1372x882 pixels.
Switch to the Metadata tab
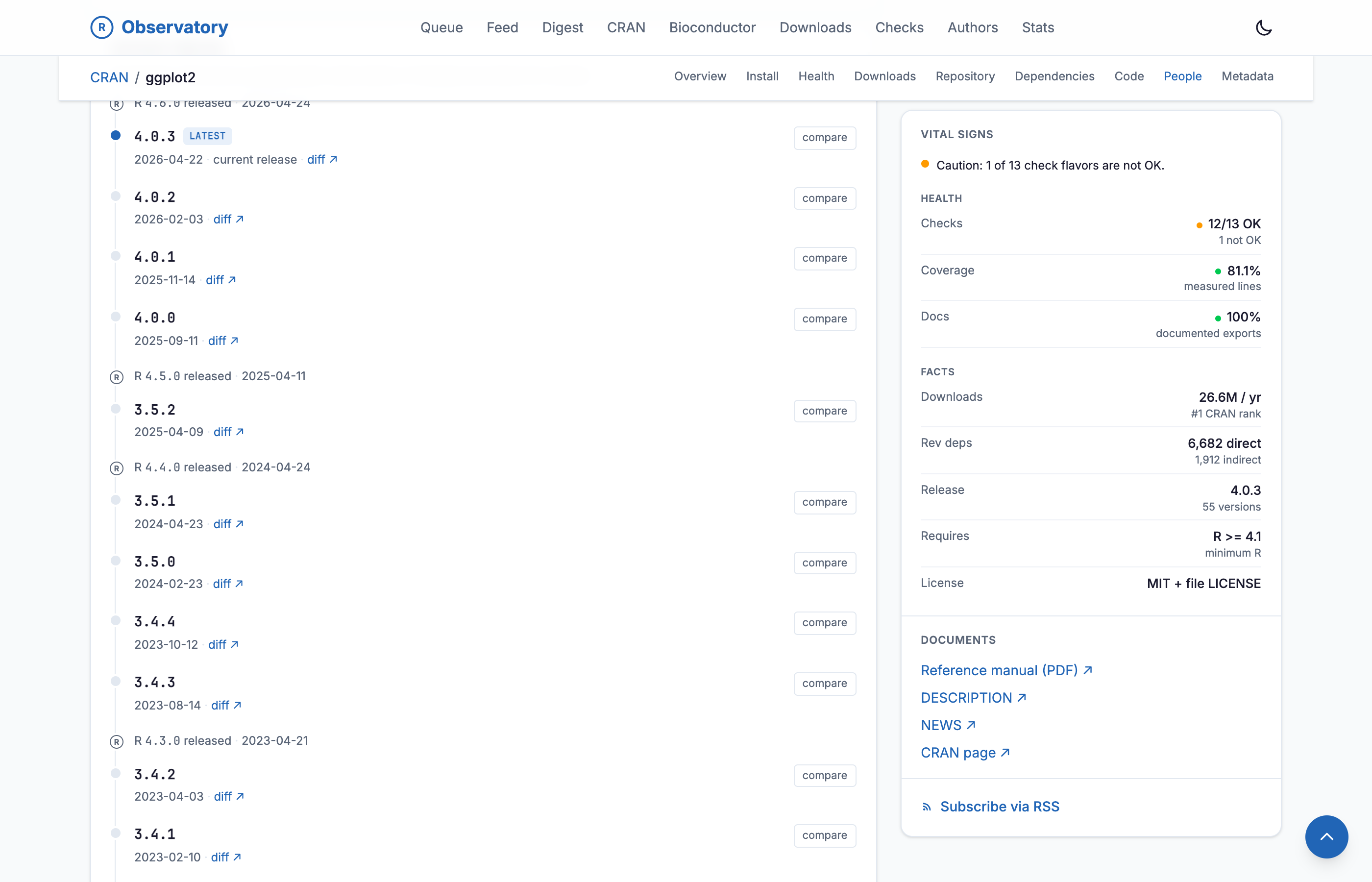(x=1247, y=76)
